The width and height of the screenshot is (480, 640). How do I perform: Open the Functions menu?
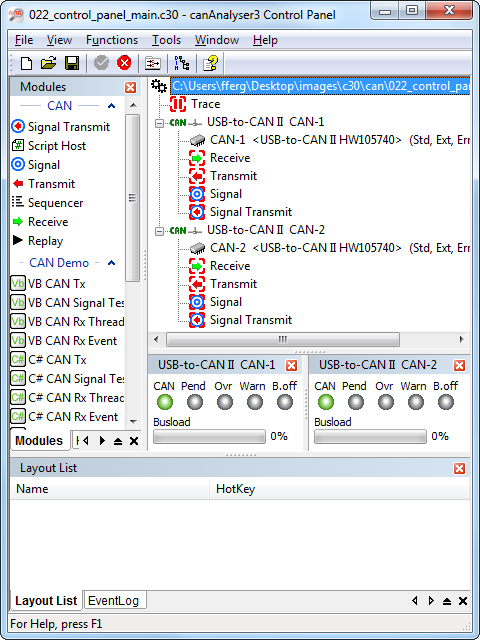112,40
